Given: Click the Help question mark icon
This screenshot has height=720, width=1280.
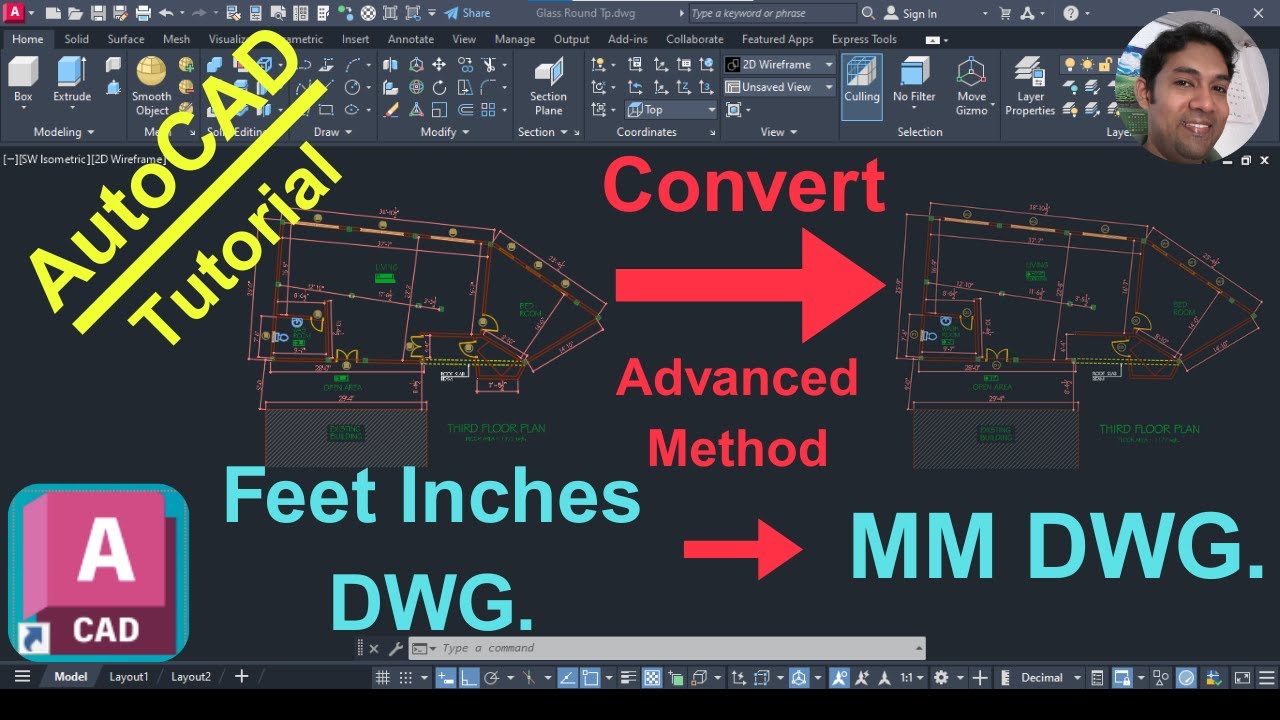Looking at the screenshot, I should click(x=1071, y=13).
